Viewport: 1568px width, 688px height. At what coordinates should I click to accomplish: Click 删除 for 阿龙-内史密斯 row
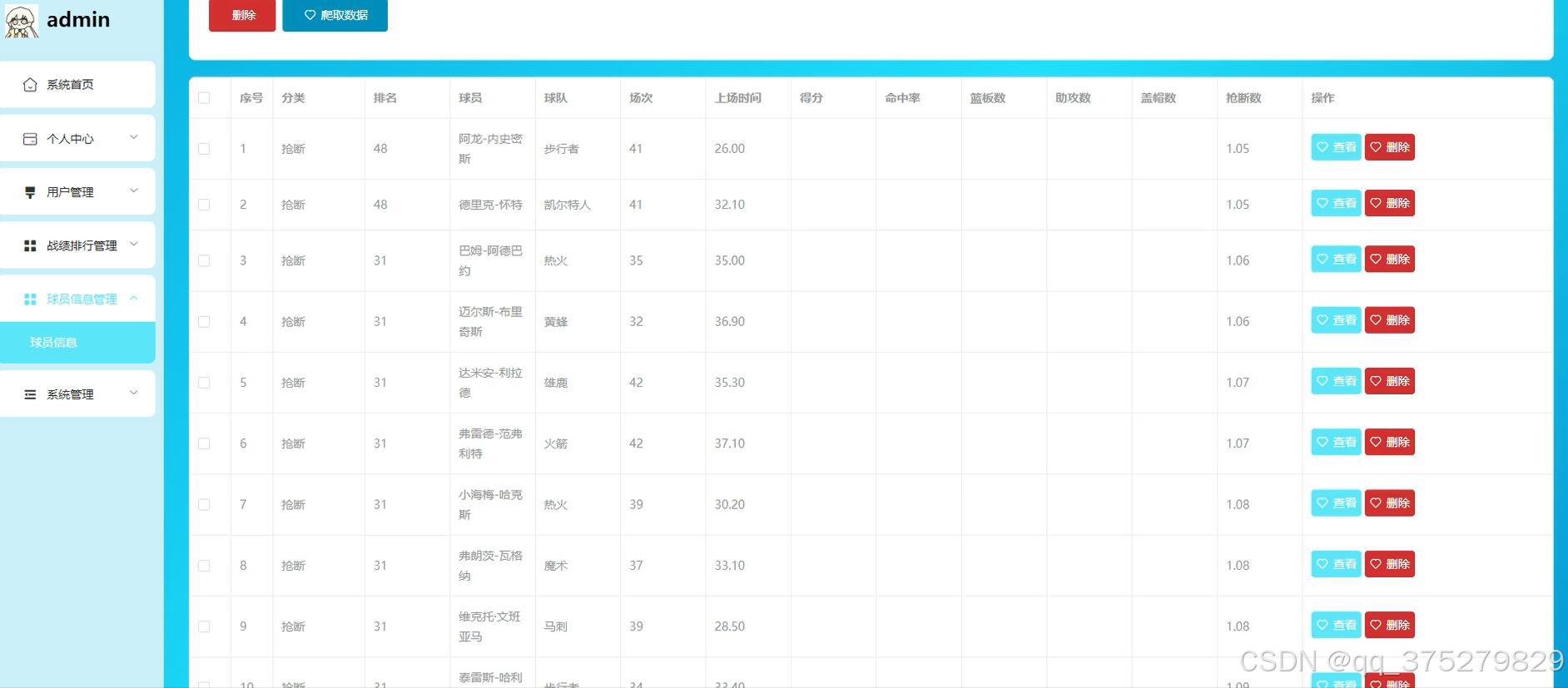pyautogui.click(x=1390, y=147)
